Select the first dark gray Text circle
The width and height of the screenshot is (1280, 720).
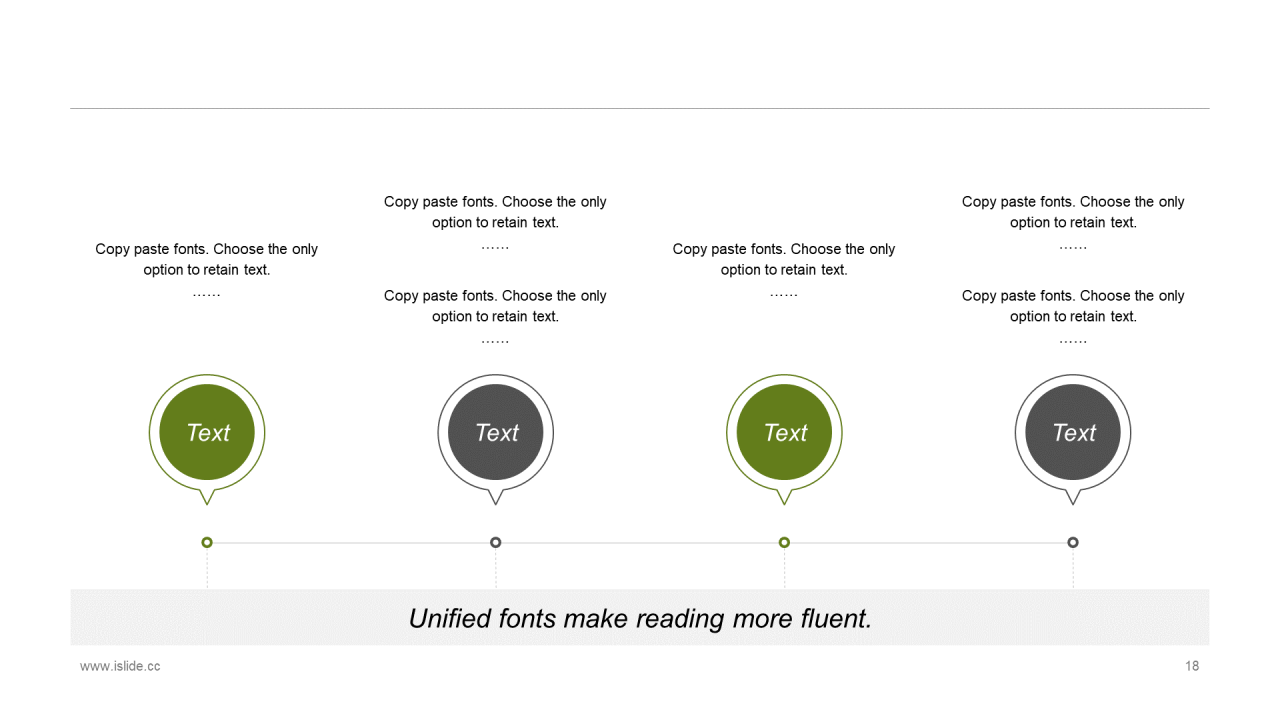click(x=496, y=432)
